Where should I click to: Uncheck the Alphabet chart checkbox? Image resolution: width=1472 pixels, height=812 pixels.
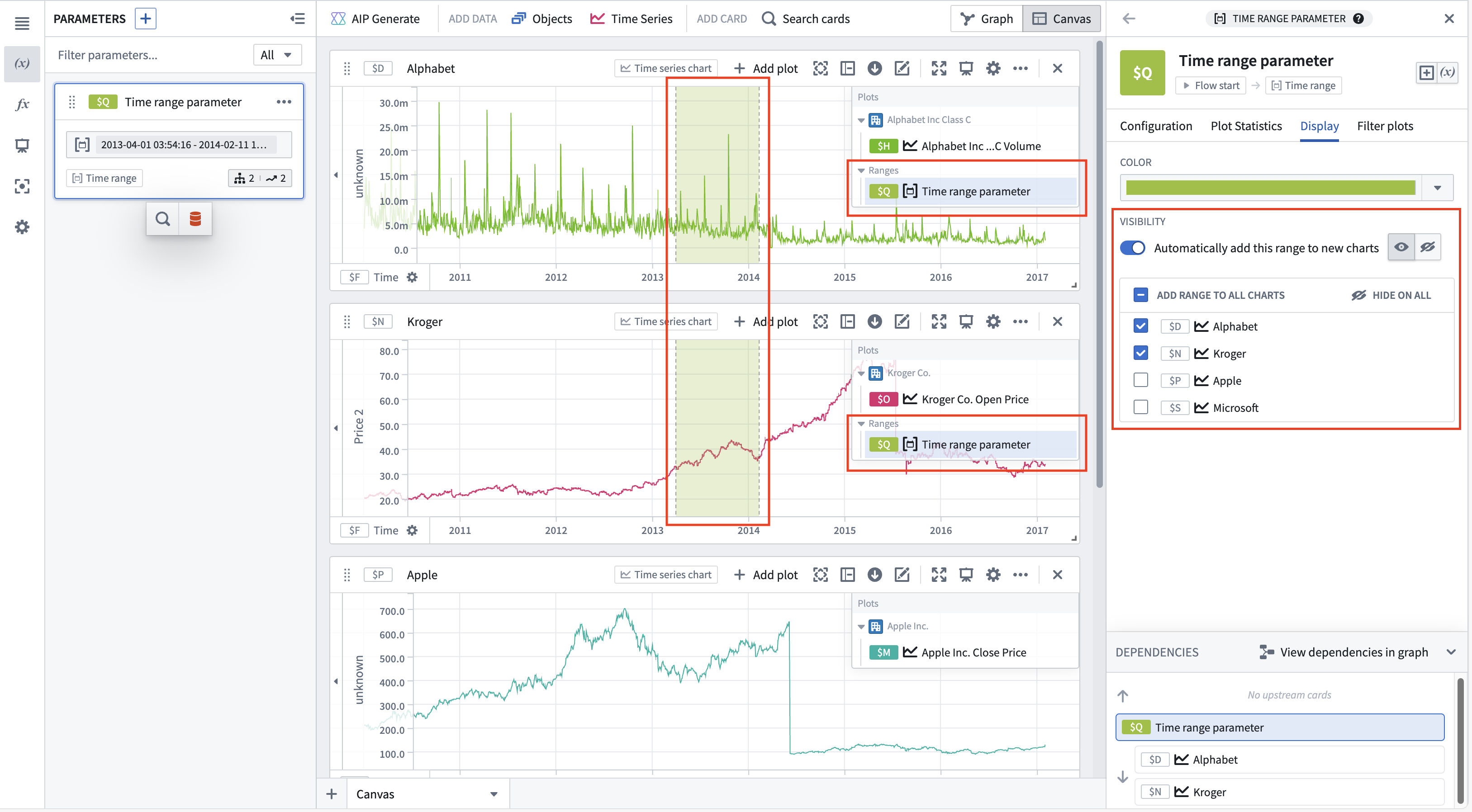(x=1140, y=326)
